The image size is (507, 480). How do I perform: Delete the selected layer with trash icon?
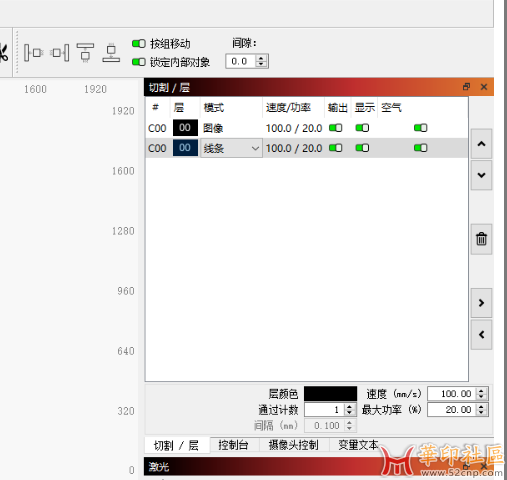point(481,239)
